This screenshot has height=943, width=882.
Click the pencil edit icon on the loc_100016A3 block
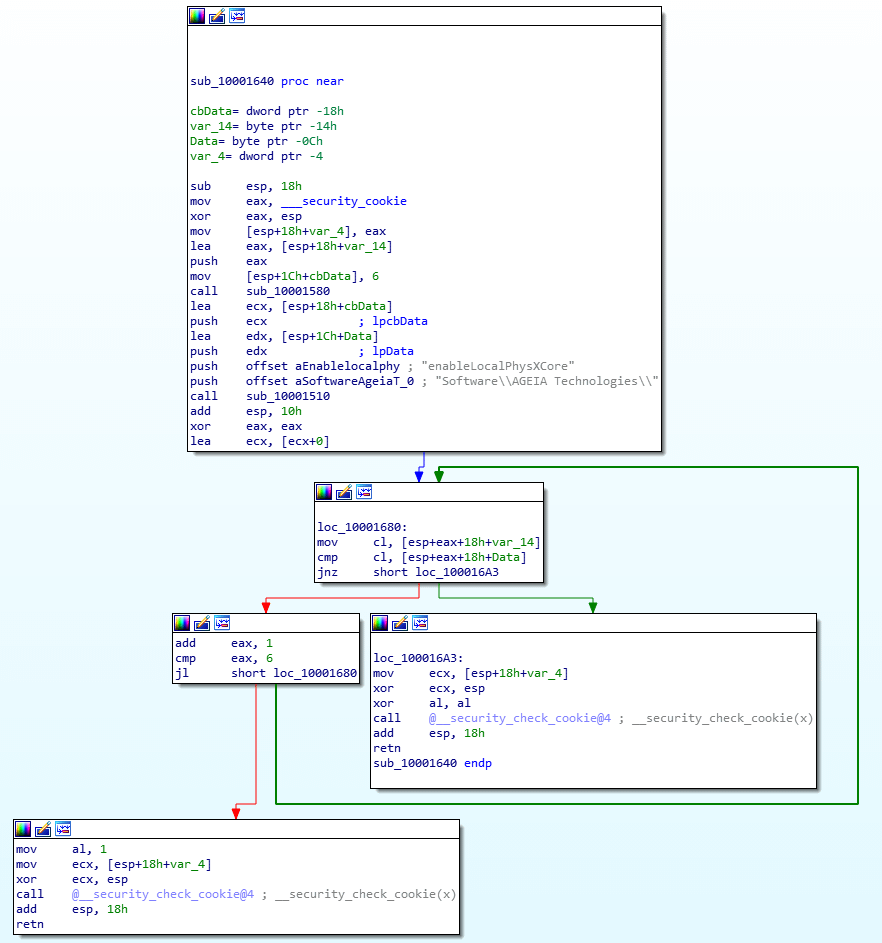(x=400, y=622)
